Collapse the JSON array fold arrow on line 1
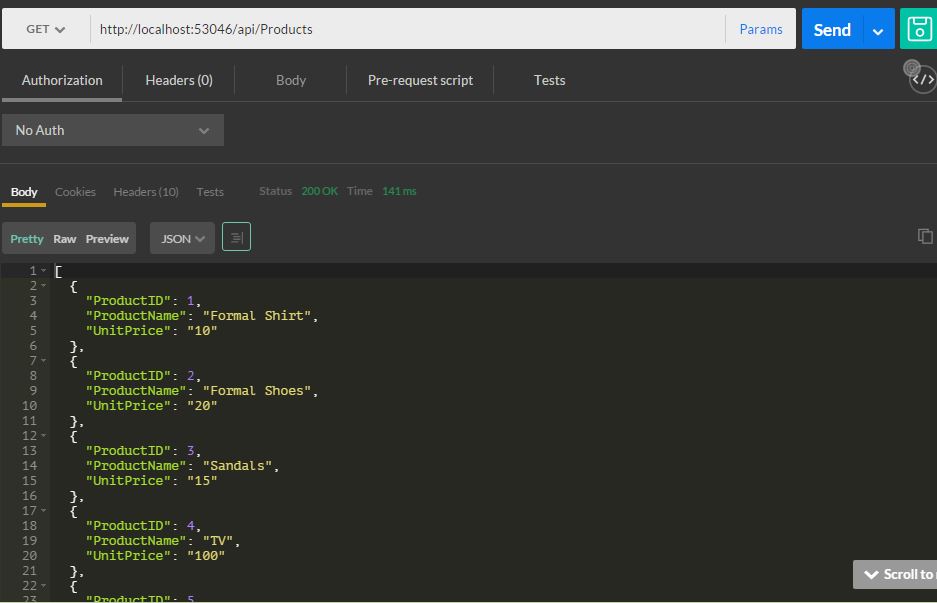 click(x=44, y=271)
